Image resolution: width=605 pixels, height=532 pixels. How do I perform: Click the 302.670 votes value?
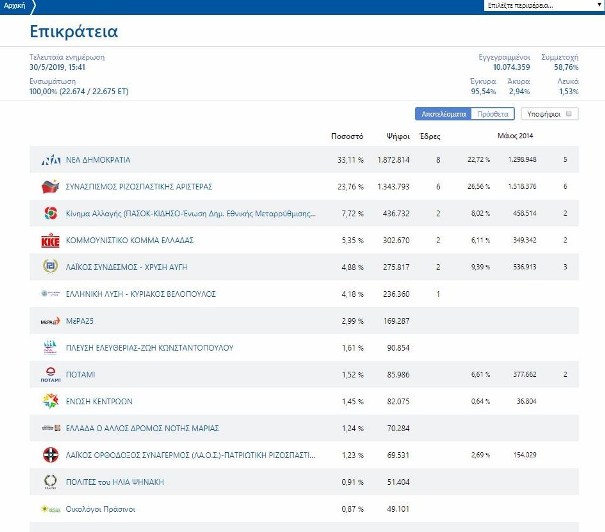(x=396, y=240)
